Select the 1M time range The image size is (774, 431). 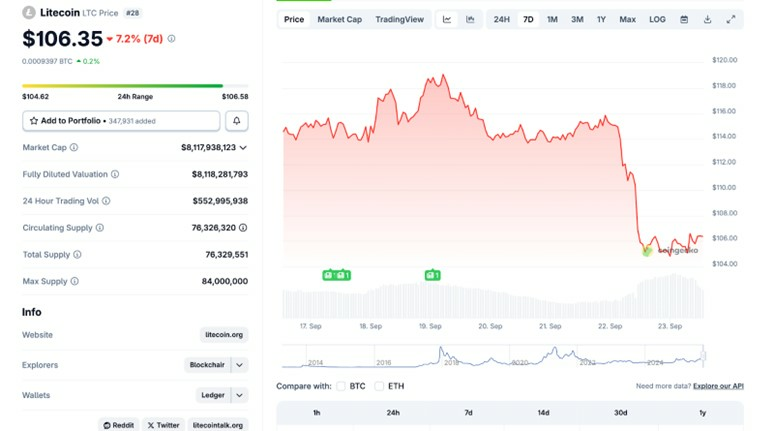[552, 20]
